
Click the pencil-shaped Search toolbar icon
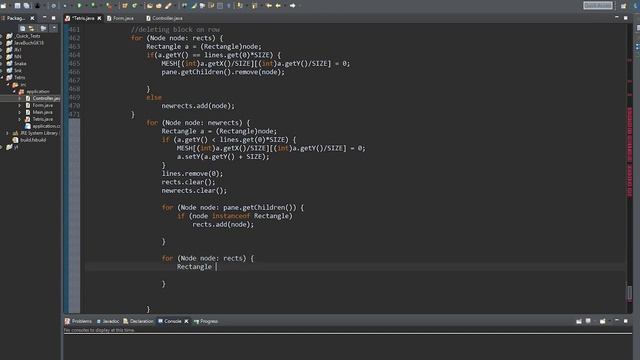(168, 6)
